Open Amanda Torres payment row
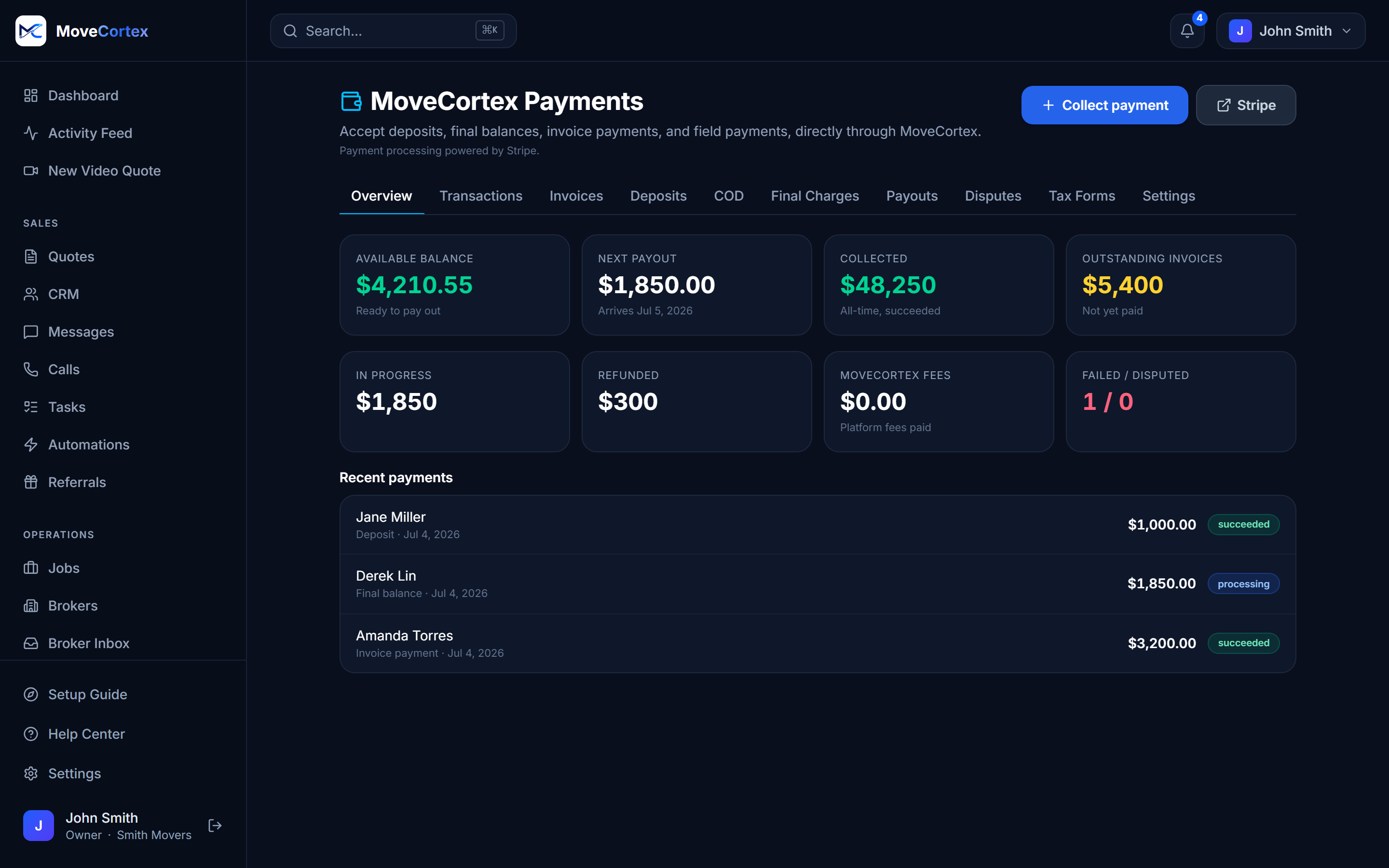This screenshot has height=868, width=1389. click(x=818, y=643)
